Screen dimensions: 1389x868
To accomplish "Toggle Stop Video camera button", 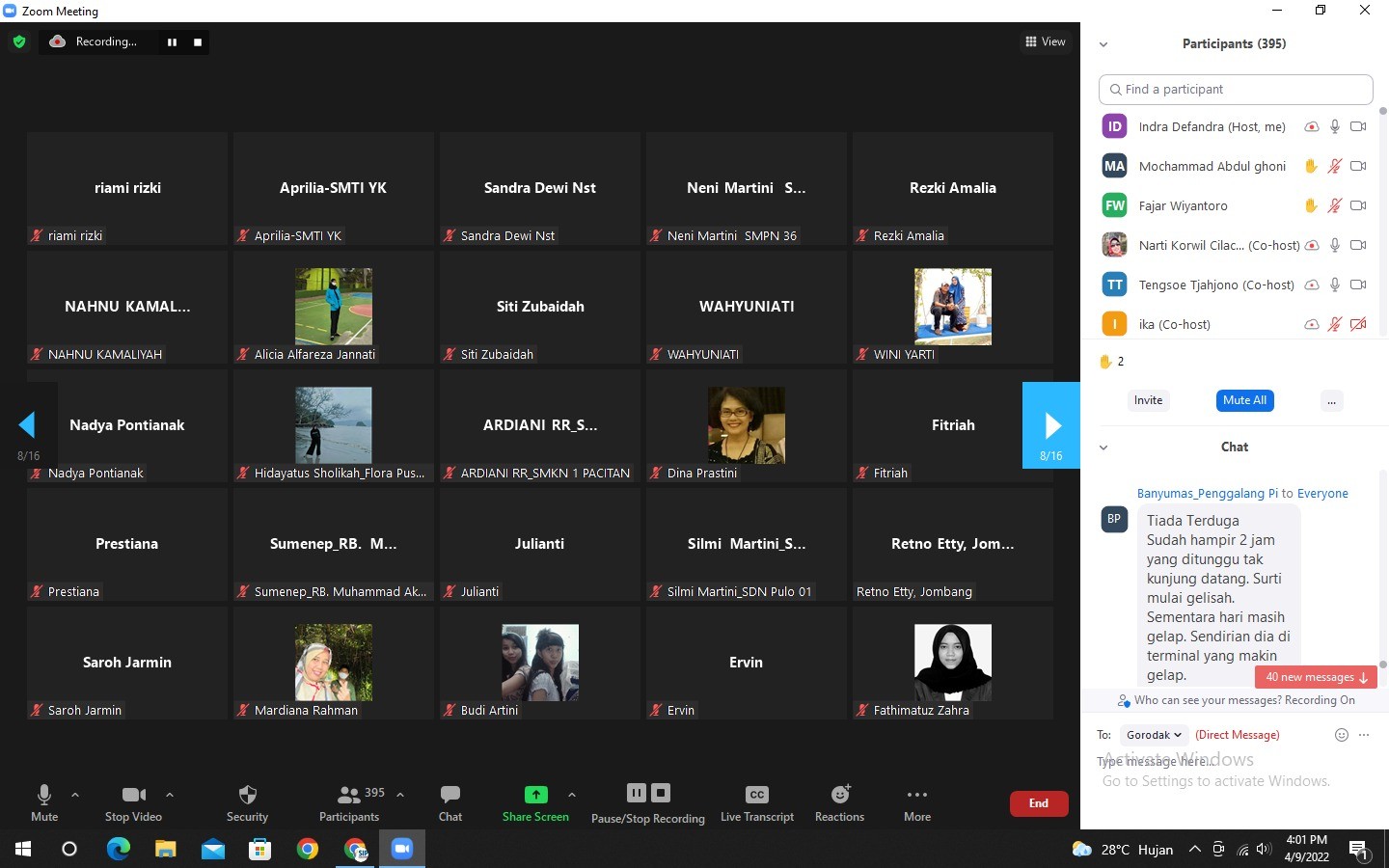I will (x=133, y=795).
